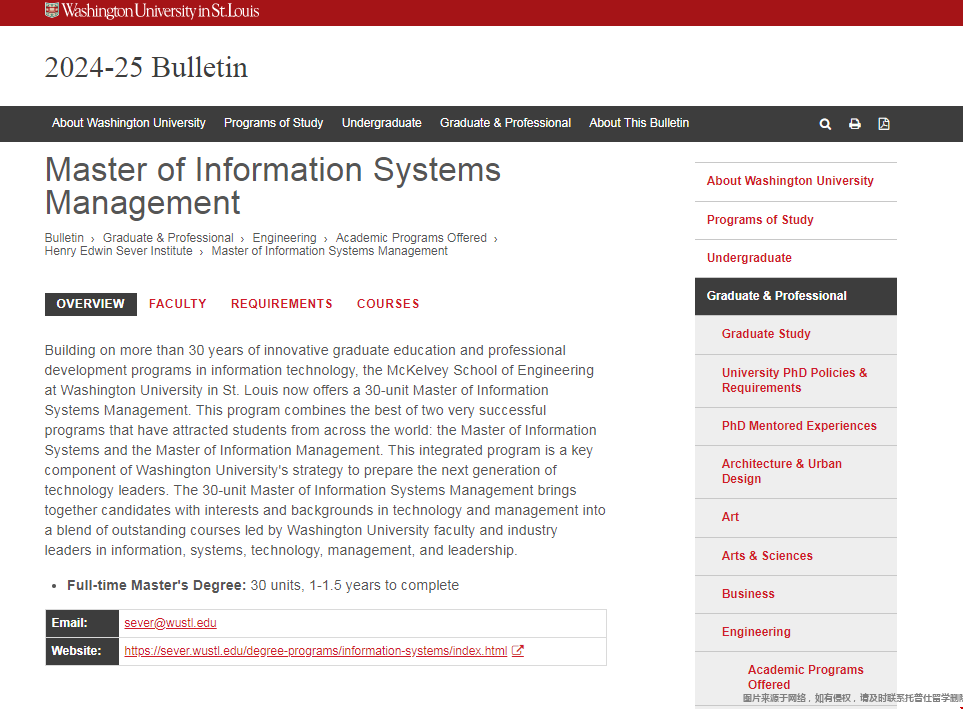The height and width of the screenshot is (709, 963).
Task: Open the sever.wustl.edu information-systems website link
Action: tap(316, 651)
